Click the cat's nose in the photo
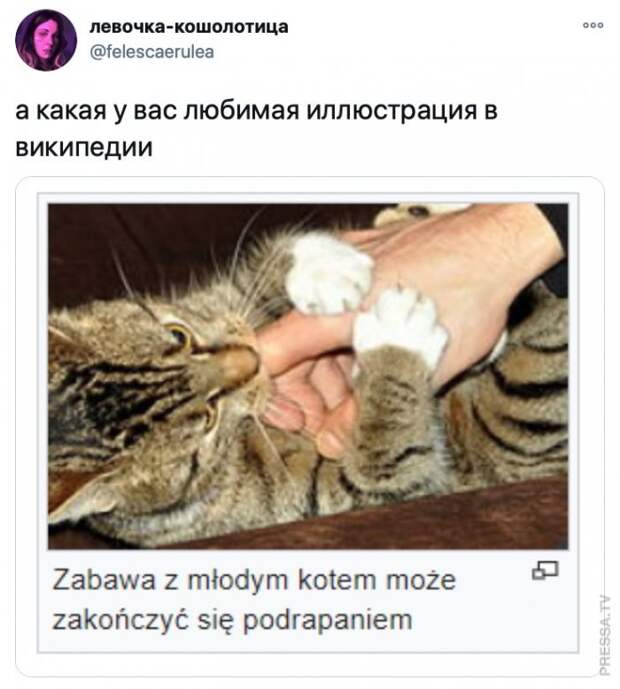 click(239, 364)
